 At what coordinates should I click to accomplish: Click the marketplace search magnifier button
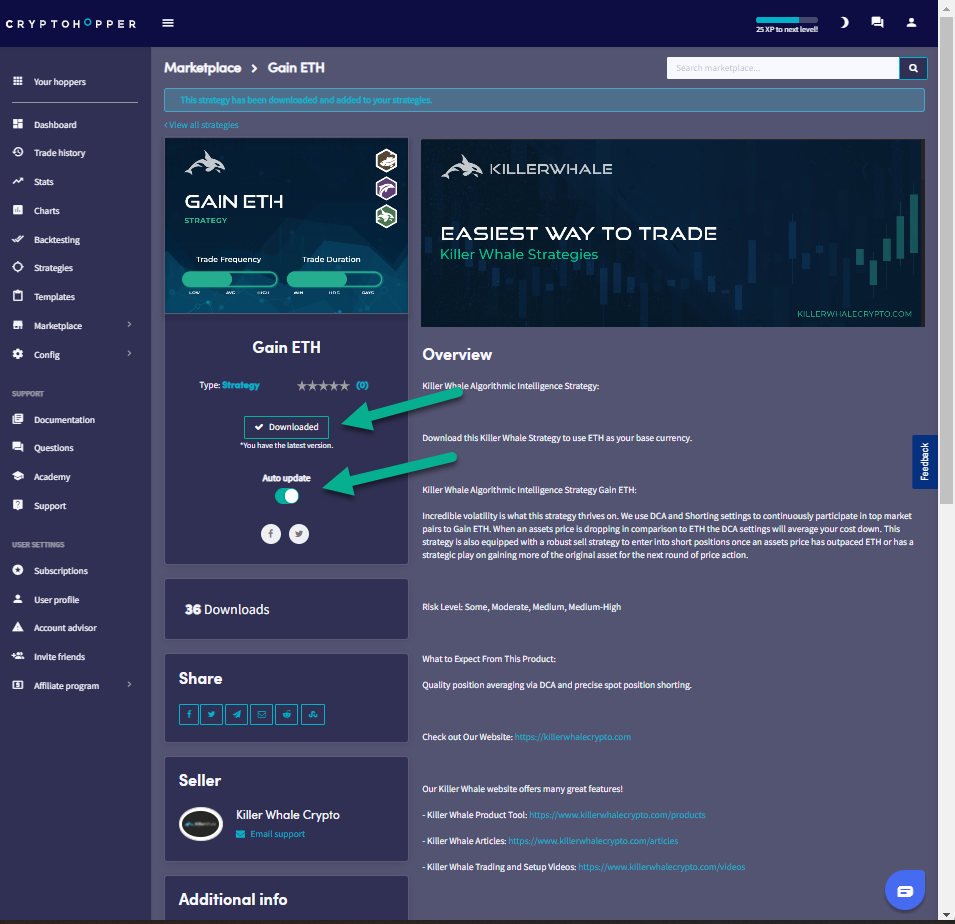pyautogui.click(x=913, y=68)
